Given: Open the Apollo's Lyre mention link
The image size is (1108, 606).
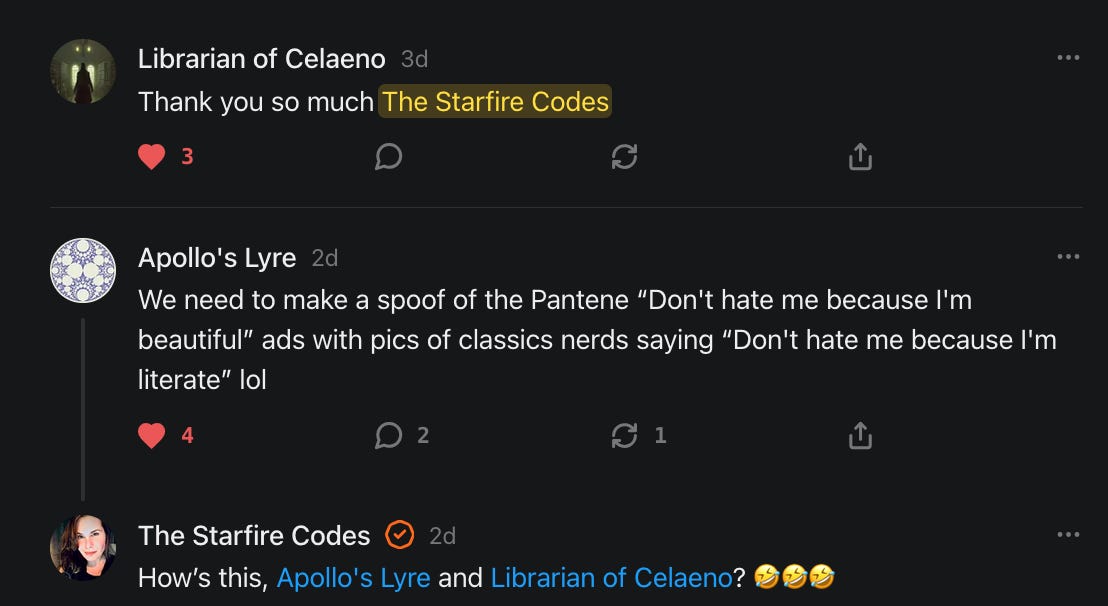Looking at the screenshot, I should tap(353, 577).
